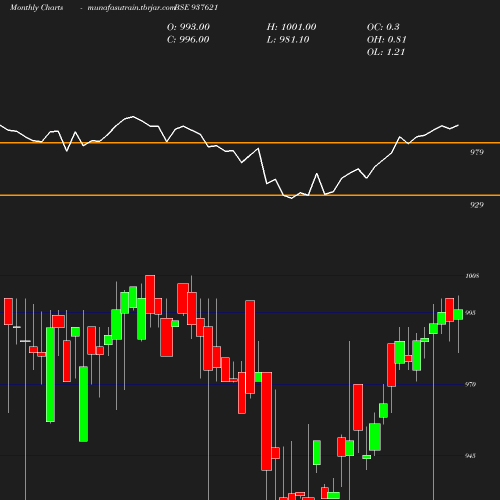This screenshot has height=500, width=500.
Task: Select the 'Monthly Charts' title text
Action: coord(37,7)
